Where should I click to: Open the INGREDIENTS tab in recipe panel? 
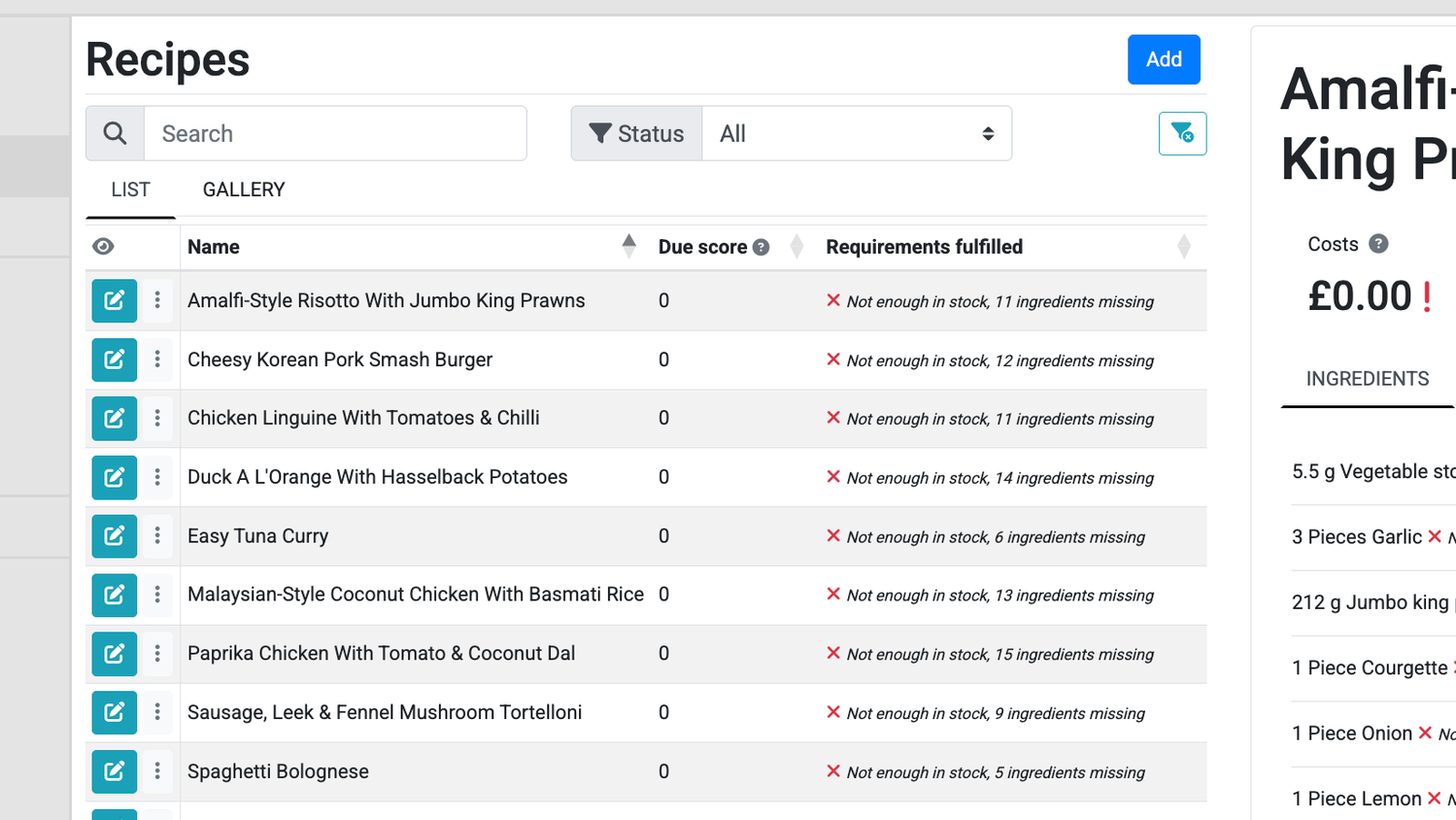(1368, 379)
